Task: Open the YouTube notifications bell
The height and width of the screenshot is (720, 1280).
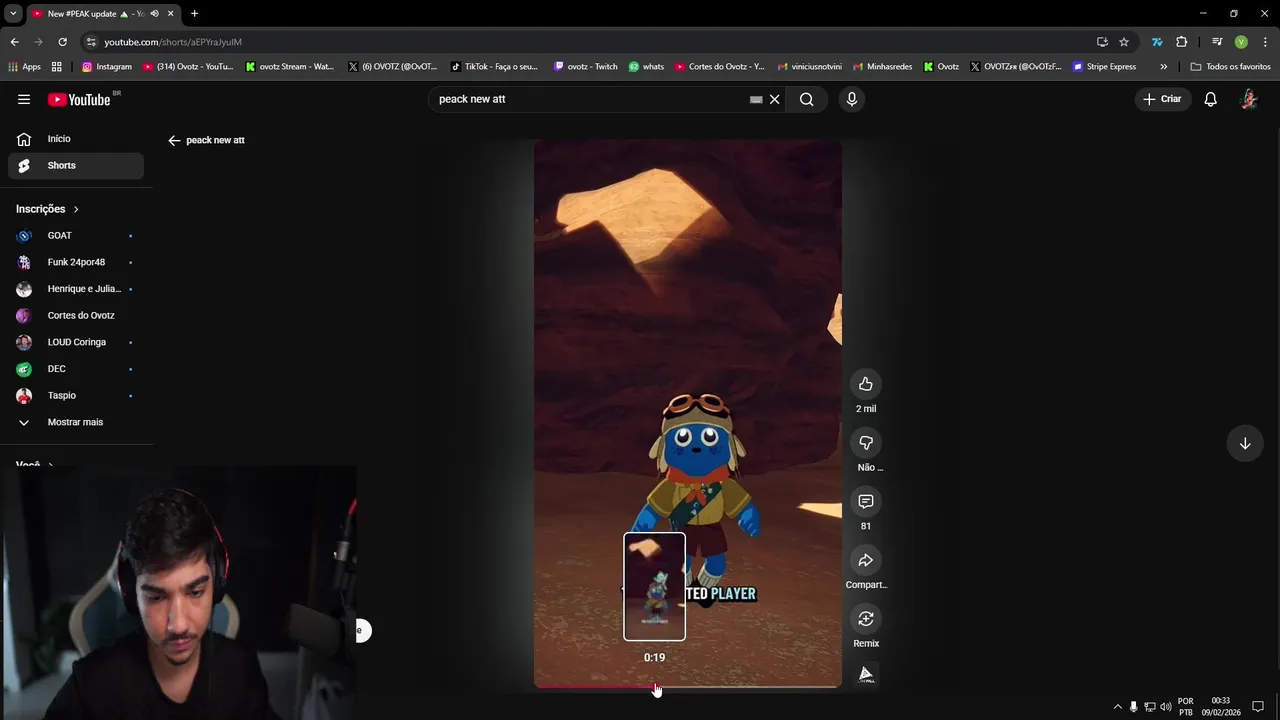Action: pos(1210,99)
